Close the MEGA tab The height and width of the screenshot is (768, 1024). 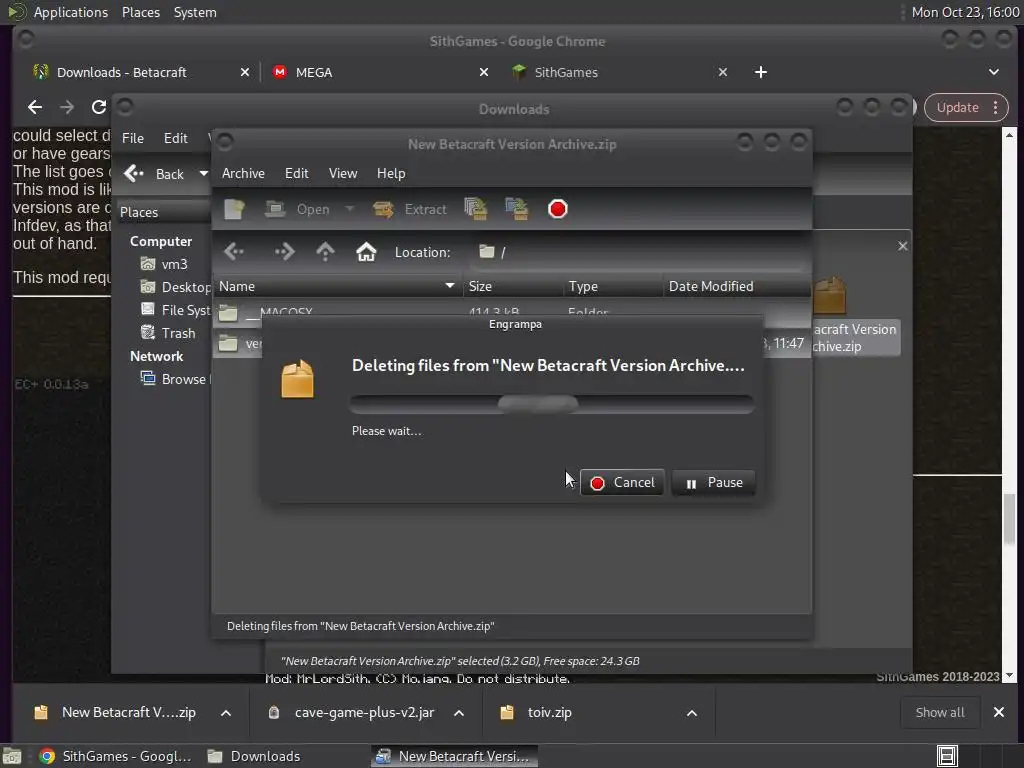pyautogui.click(x=484, y=72)
